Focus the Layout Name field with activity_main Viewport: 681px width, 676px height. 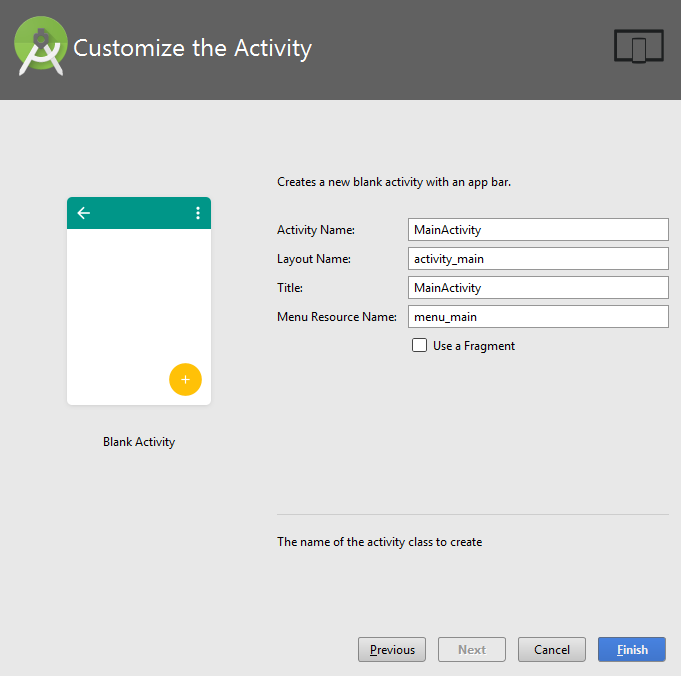pyautogui.click(x=538, y=258)
